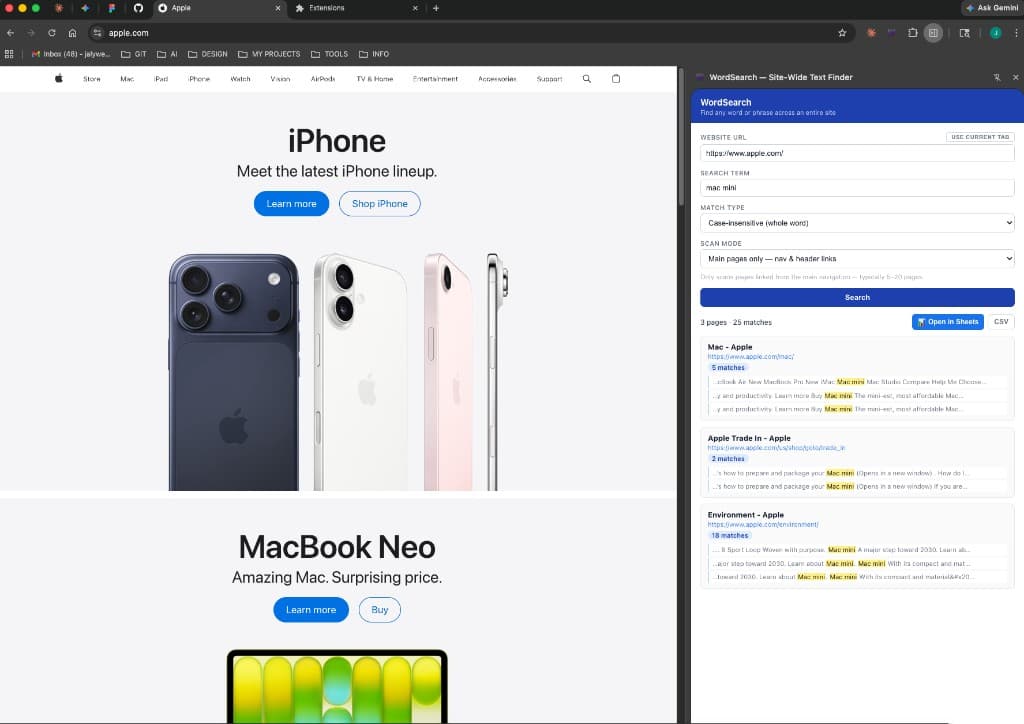Open Ask Gemini in the title bar

(991, 8)
